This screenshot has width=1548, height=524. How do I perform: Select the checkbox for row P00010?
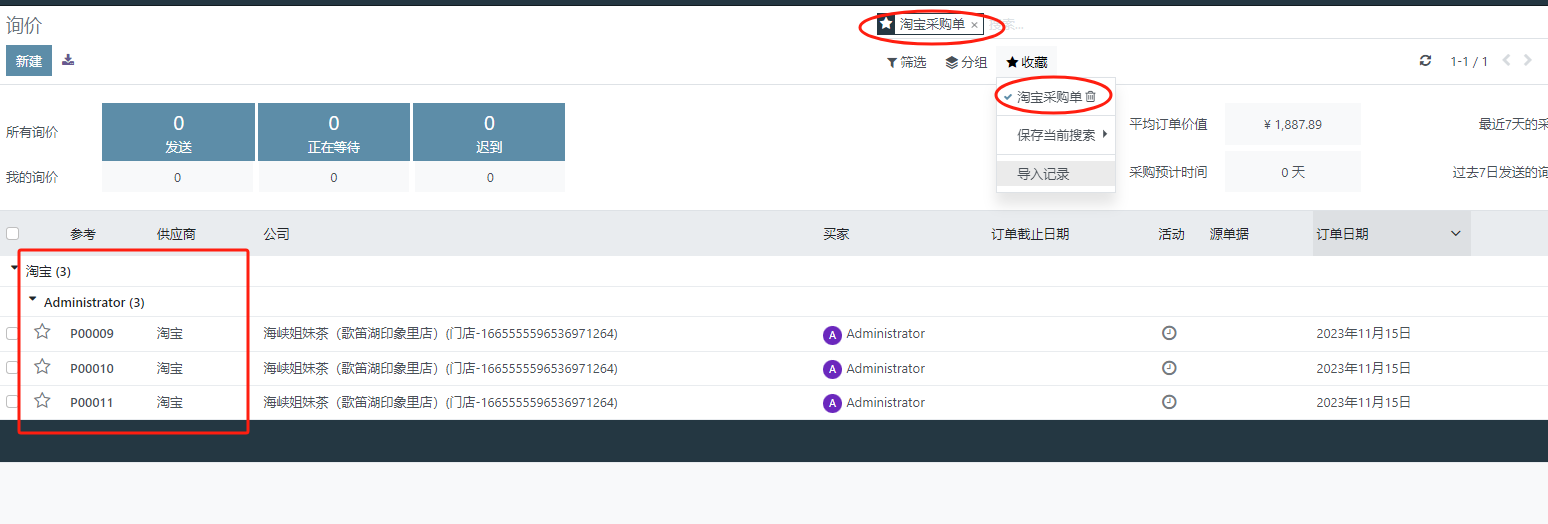pos(12,368)
